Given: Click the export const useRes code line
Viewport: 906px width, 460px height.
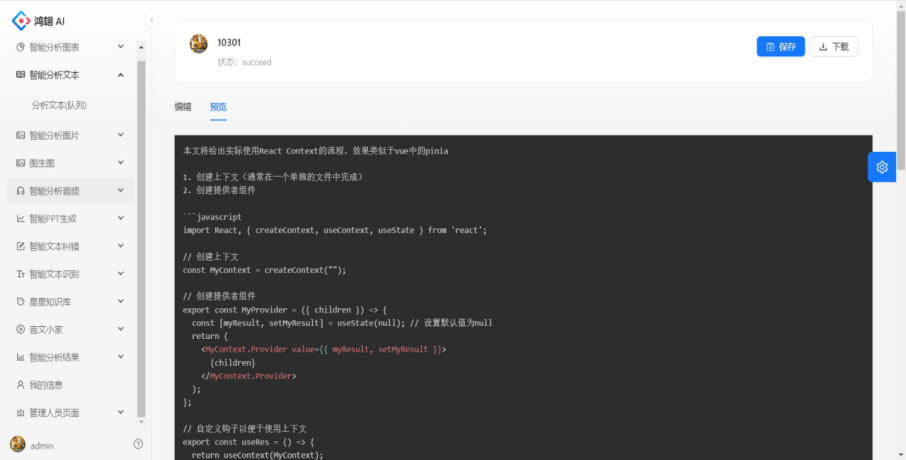Looking at the screenshot, I should click(248, 442).
